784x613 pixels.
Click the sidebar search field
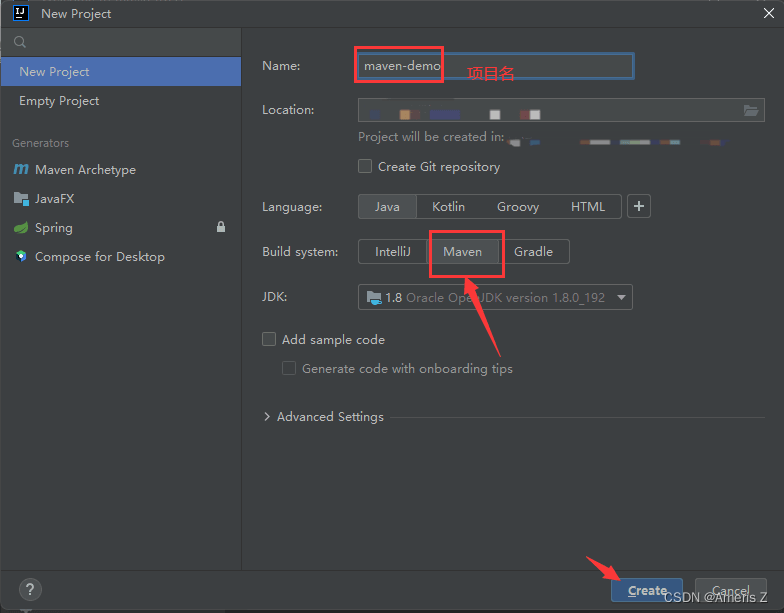pos(121,42)
